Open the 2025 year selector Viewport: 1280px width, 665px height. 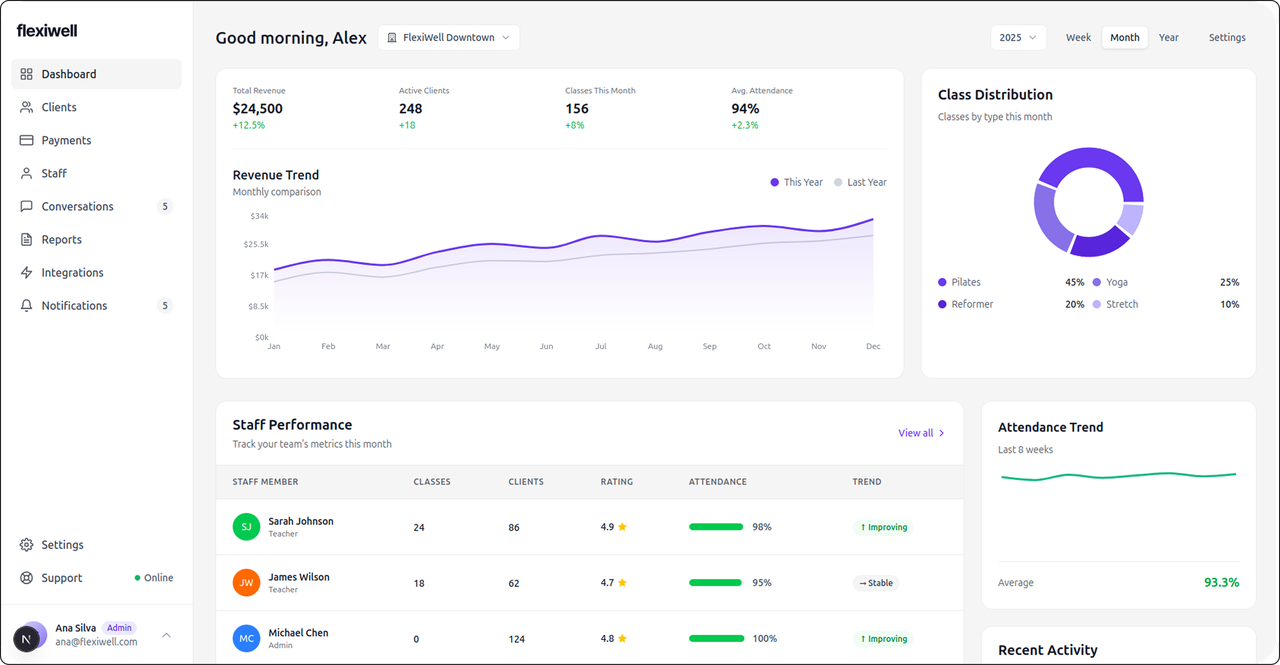[x=1019, y=37]
